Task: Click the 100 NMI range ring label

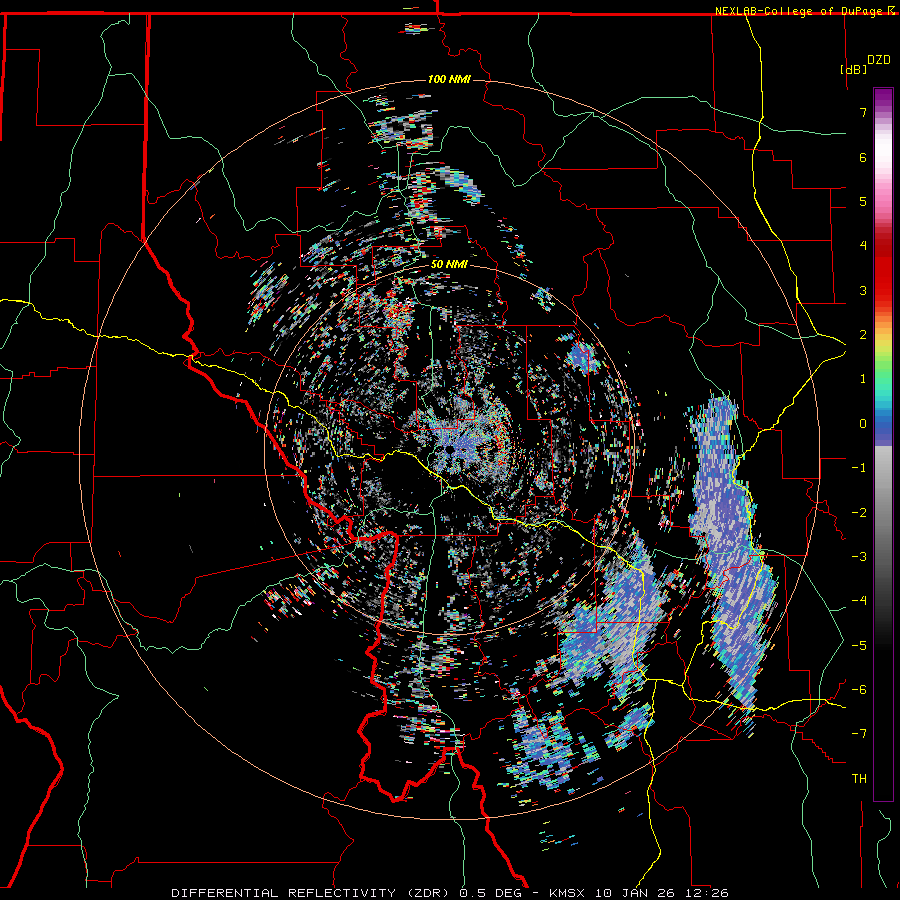Action: [449, 79]
